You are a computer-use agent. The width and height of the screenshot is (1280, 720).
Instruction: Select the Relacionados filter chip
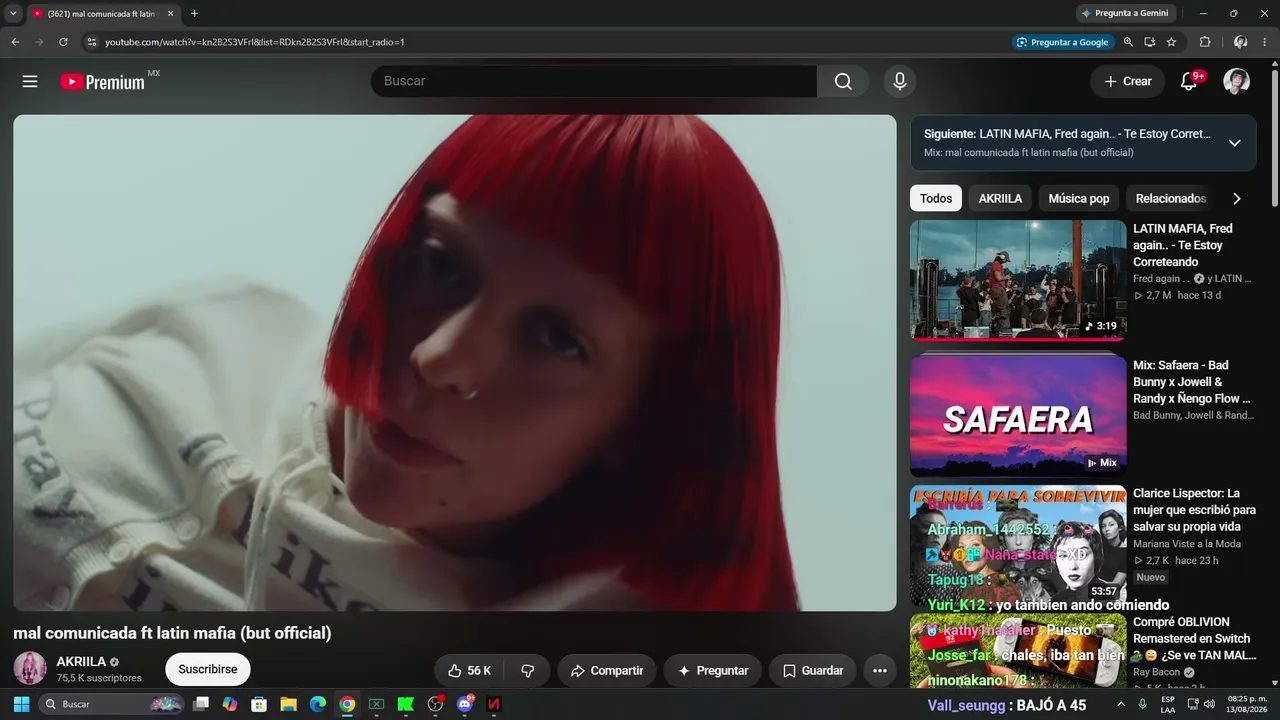[1171, 199]
